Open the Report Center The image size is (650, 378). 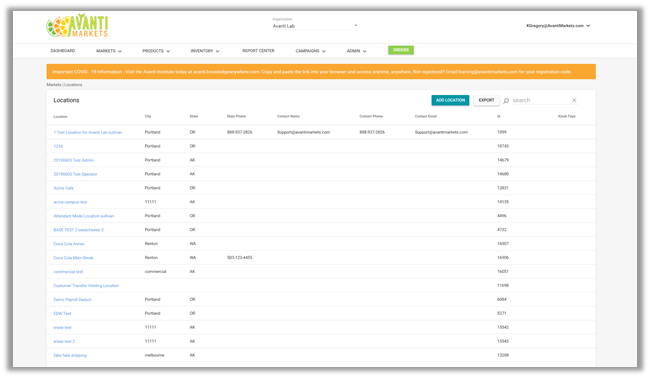258,51
